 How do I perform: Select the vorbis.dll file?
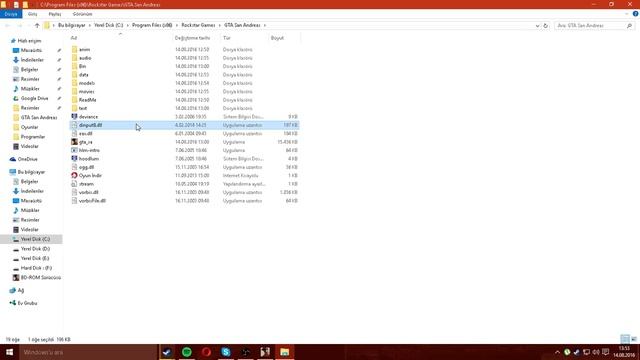(89, 192)
